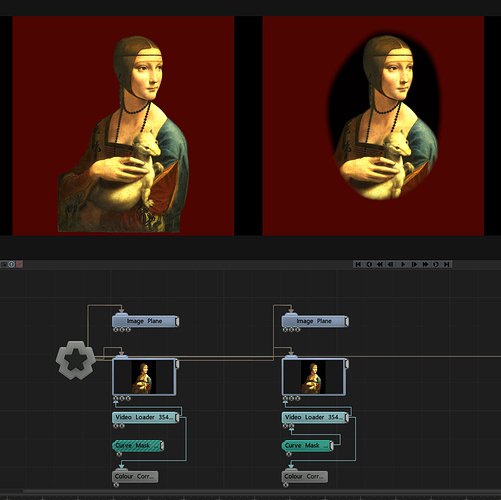Select the right Video Loader 354 node

[x=314, y=417]
